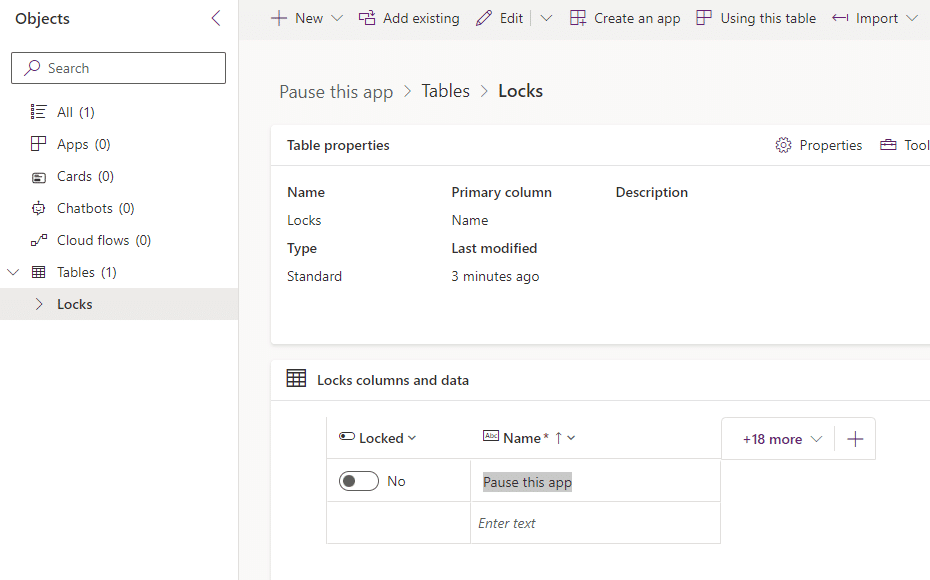Viewport: 930px width, 580px height.
Task: Open the Cards (0) category
Action: click(x=85, y=176)
